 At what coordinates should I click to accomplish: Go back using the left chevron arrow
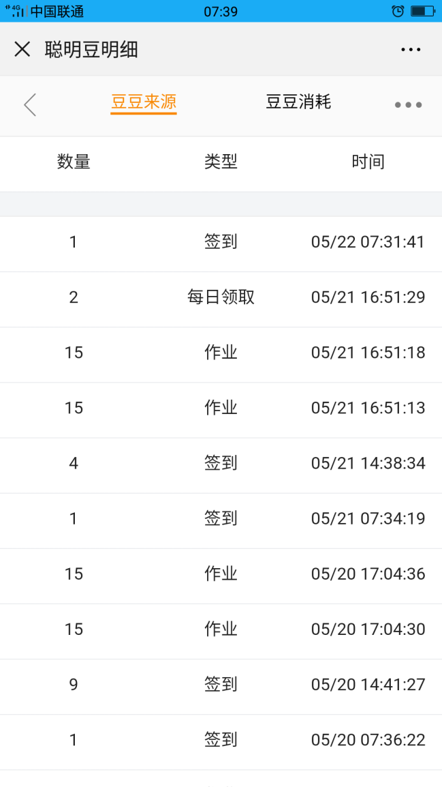(30, 105)
